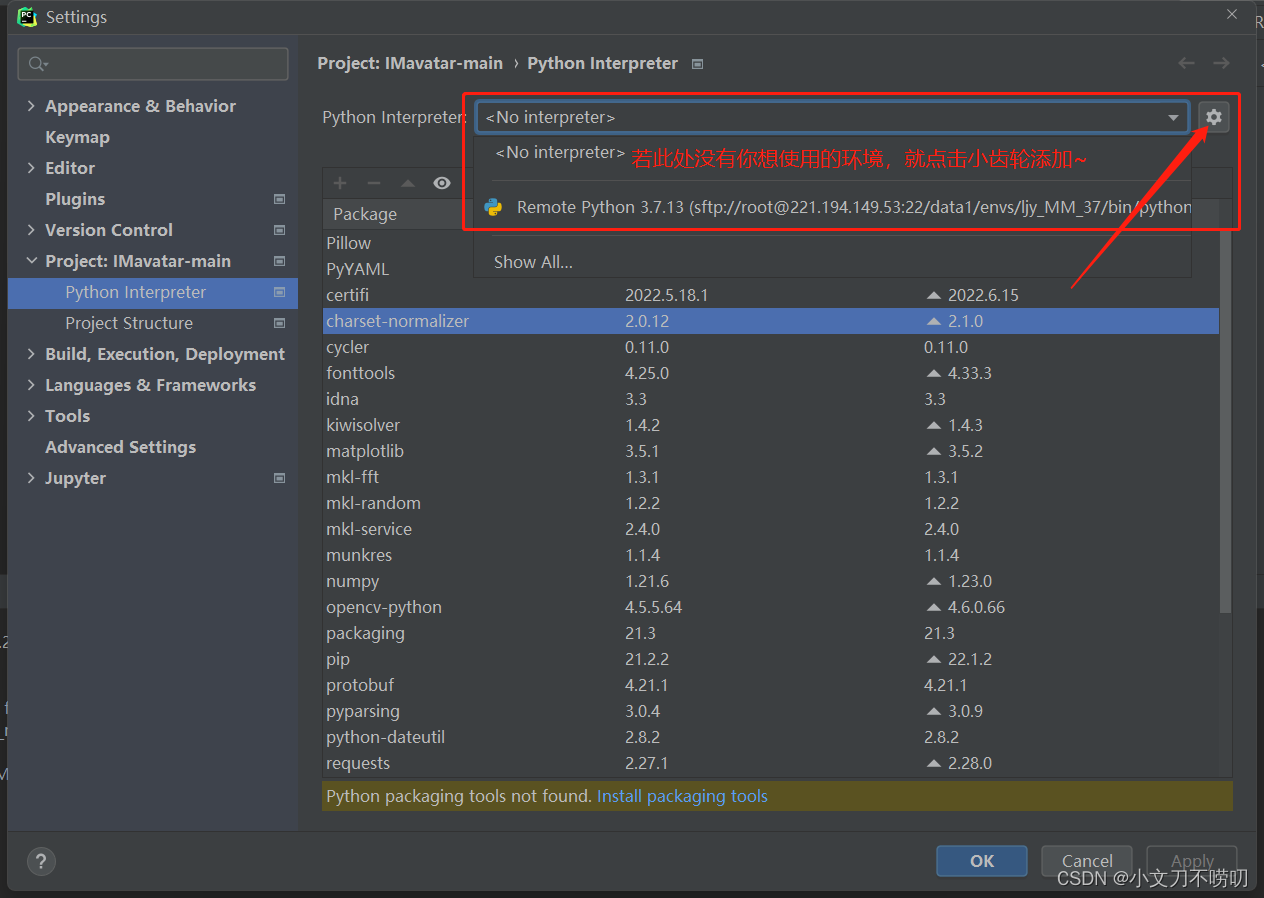Click the add package plus icon
The width and height of the screenshot is (1264, 898).
pos(340,183)
